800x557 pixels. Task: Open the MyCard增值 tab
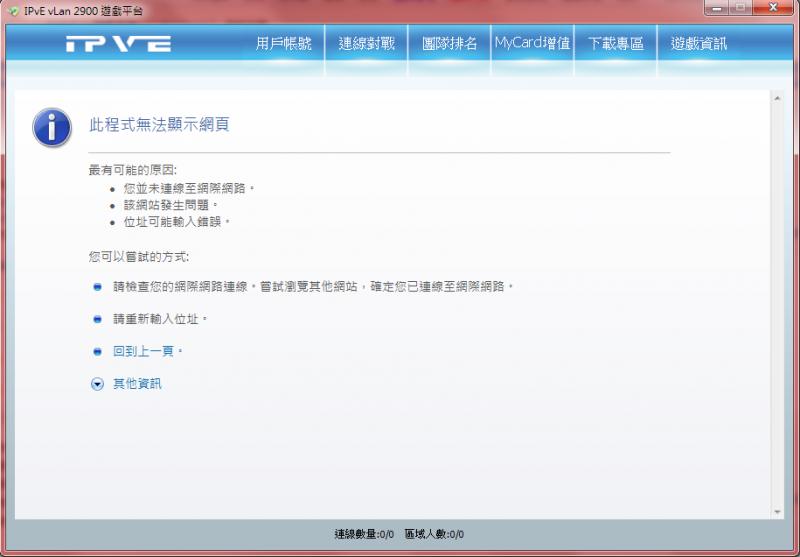click(x=532, y=43)
